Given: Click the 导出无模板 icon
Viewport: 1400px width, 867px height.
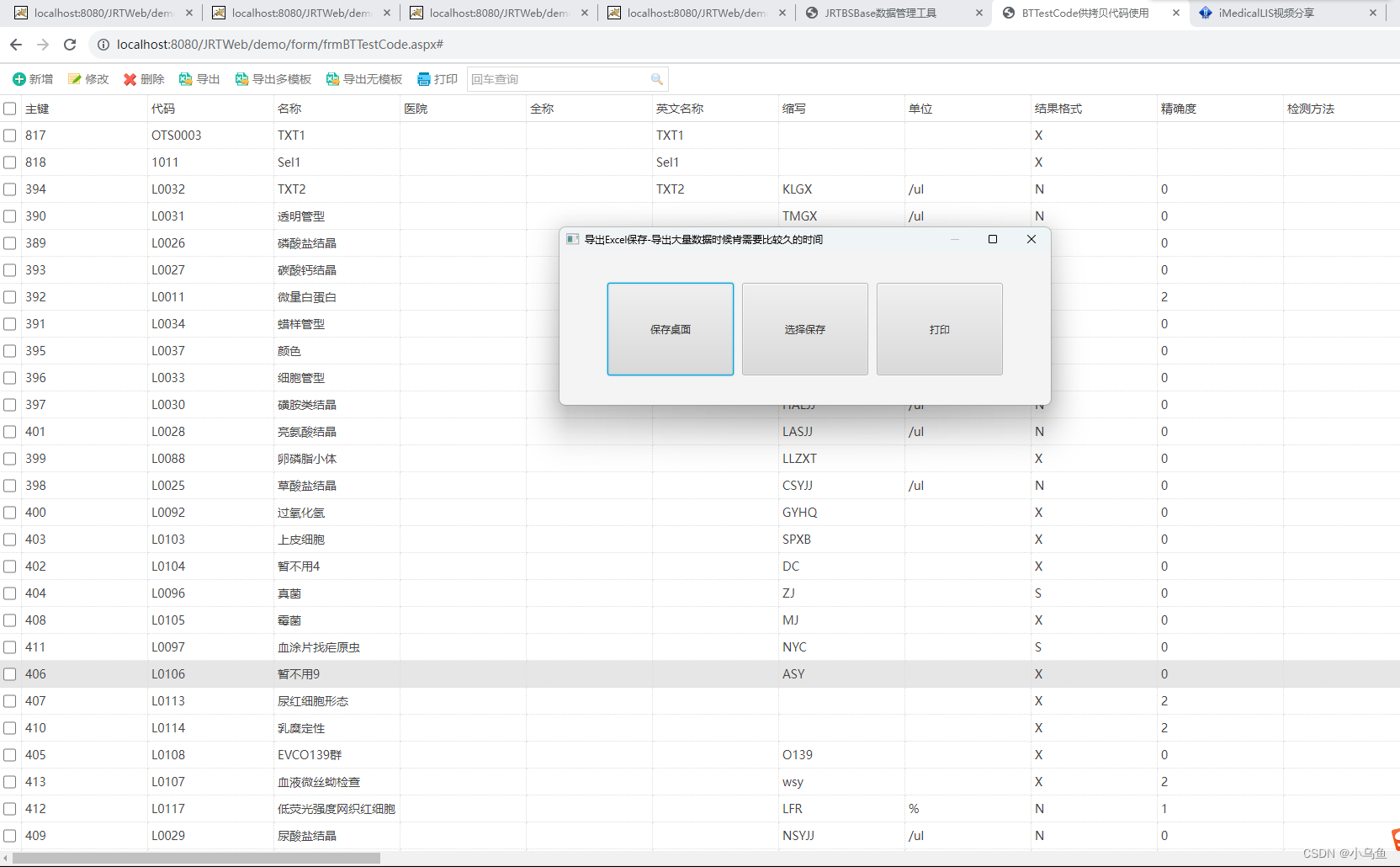Looking at the screenshot, I should pos(333,79).
